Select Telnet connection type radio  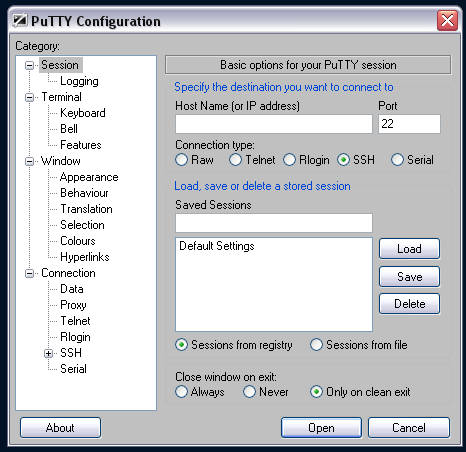[x=235, y=160]
